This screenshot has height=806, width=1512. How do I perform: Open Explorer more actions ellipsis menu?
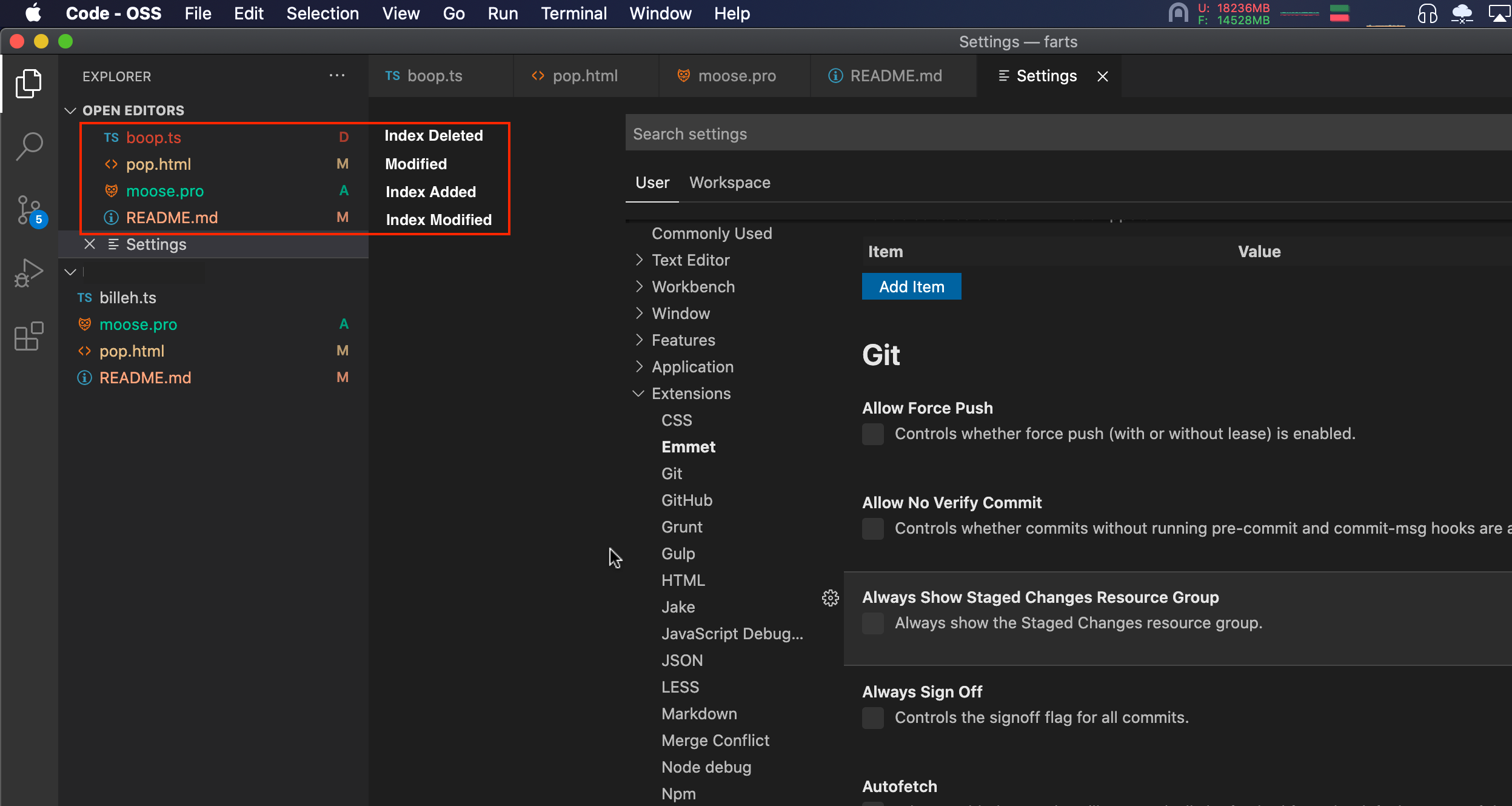tap(337, 76)
